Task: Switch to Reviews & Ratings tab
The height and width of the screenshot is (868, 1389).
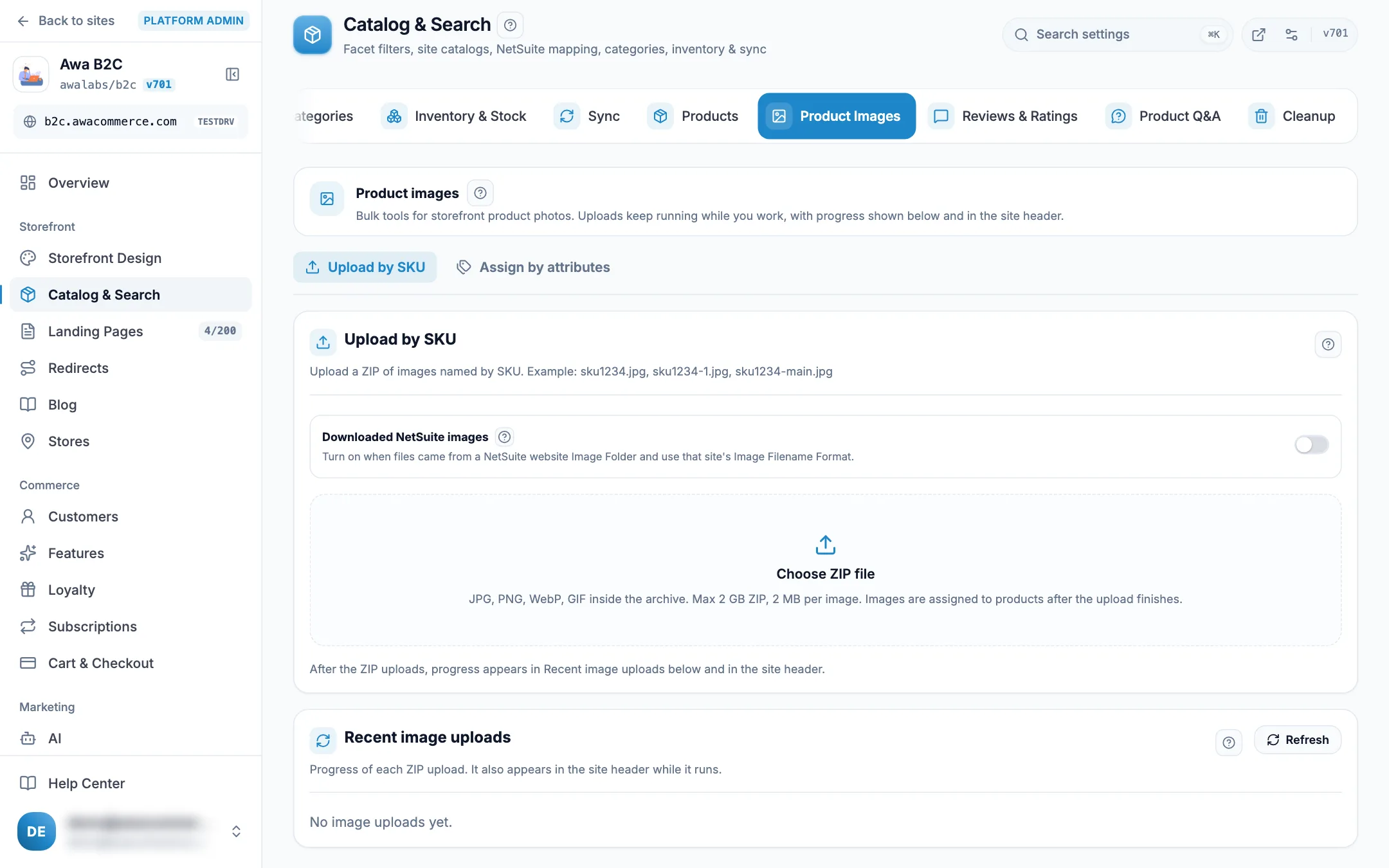Action: pos(1003,116)
